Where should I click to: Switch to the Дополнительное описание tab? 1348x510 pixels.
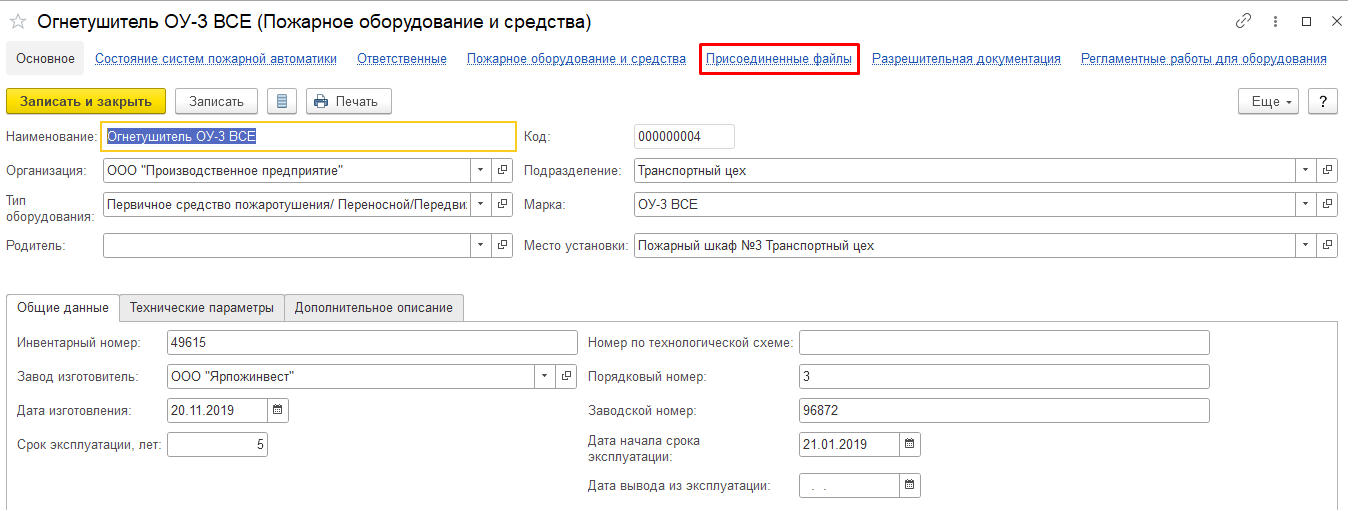(373, 308)
